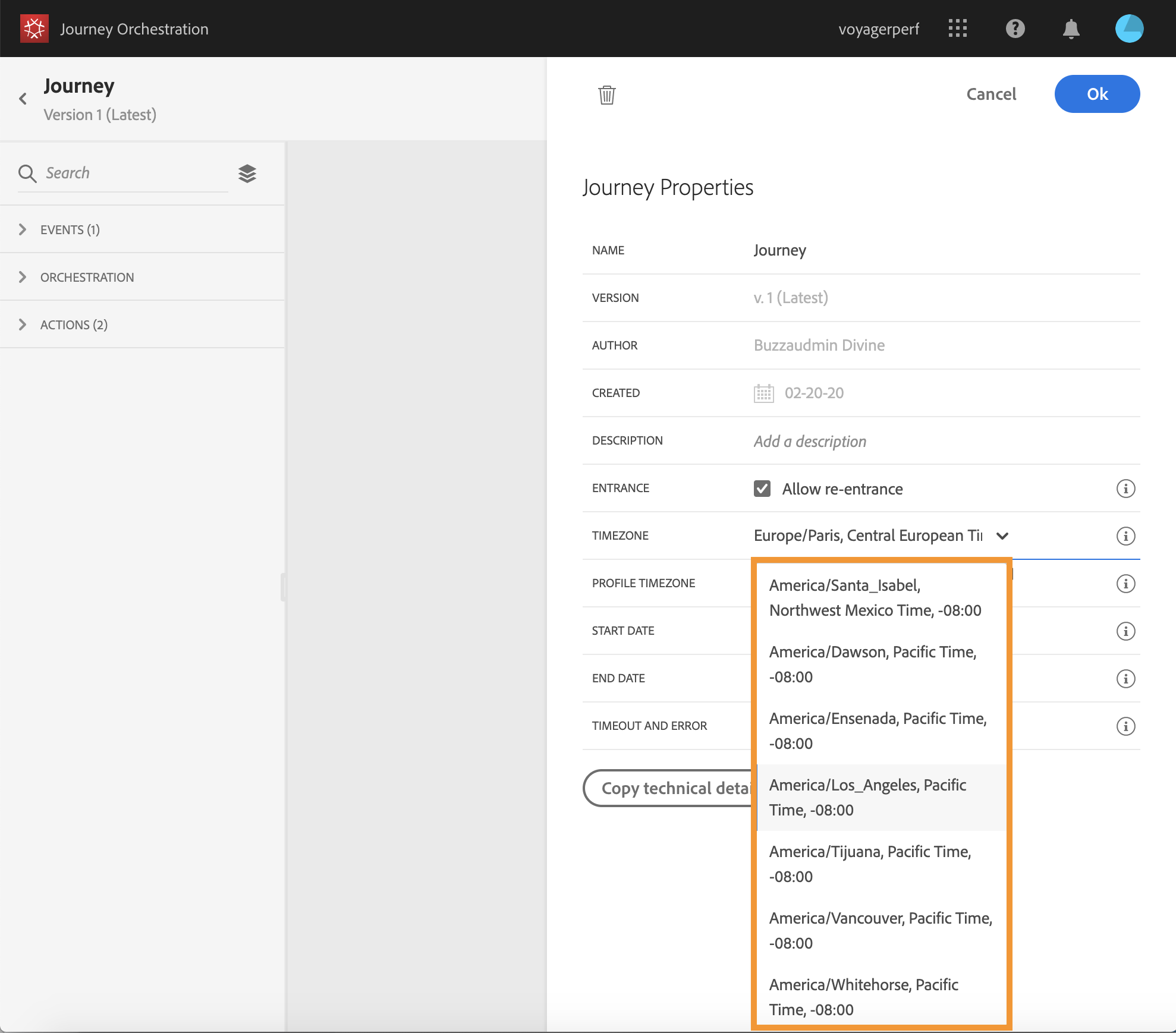Screen dimensions: 1176x1033
Task: Open the notifications bell
Action: pyautogui.click(x=1071, y=29)
